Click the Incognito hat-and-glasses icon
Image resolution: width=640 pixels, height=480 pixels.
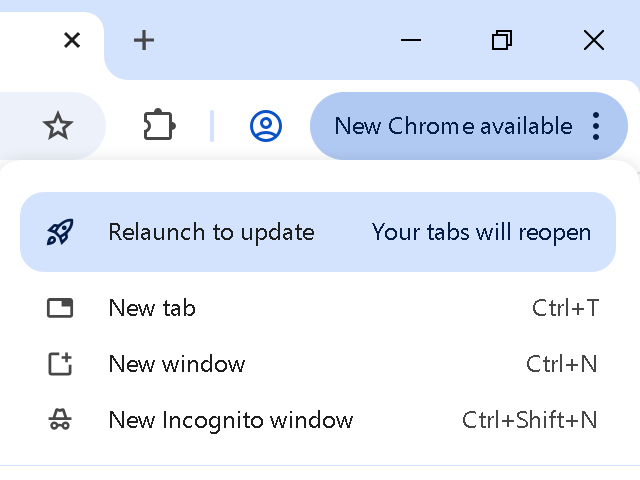click(x=60, y=419)
